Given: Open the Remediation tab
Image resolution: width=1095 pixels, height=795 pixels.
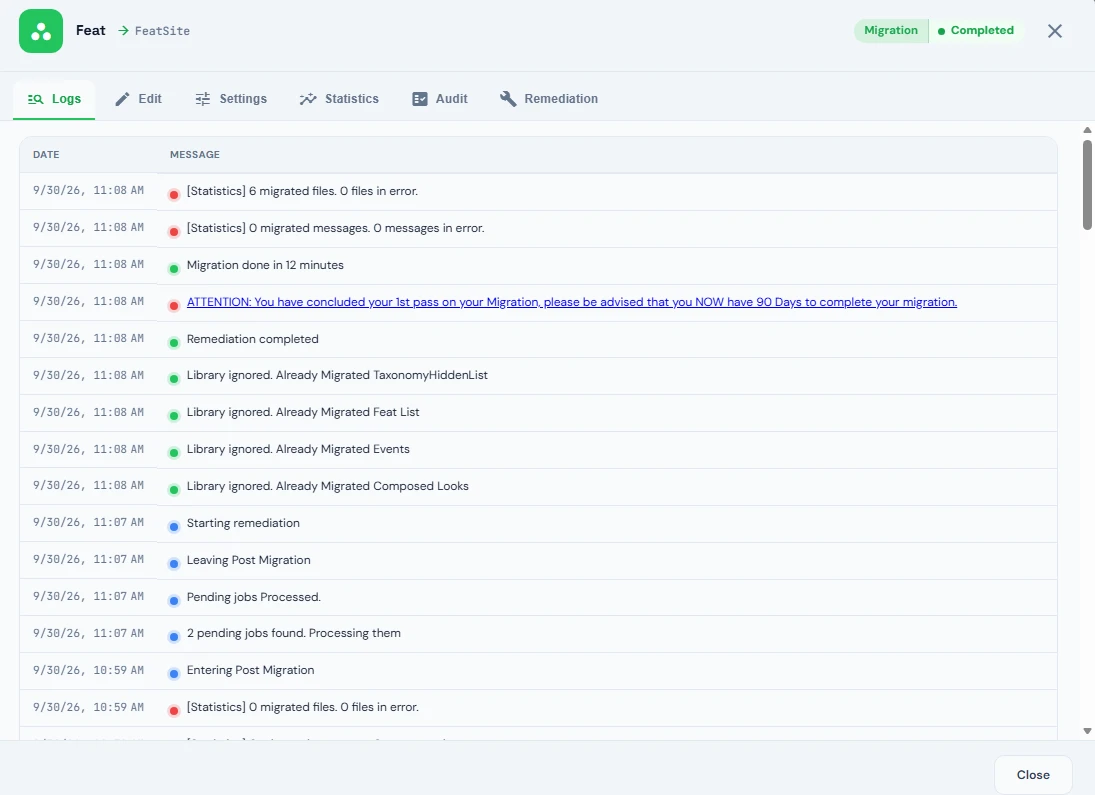Looking at the screenshot, I should (x=549, y=99).
